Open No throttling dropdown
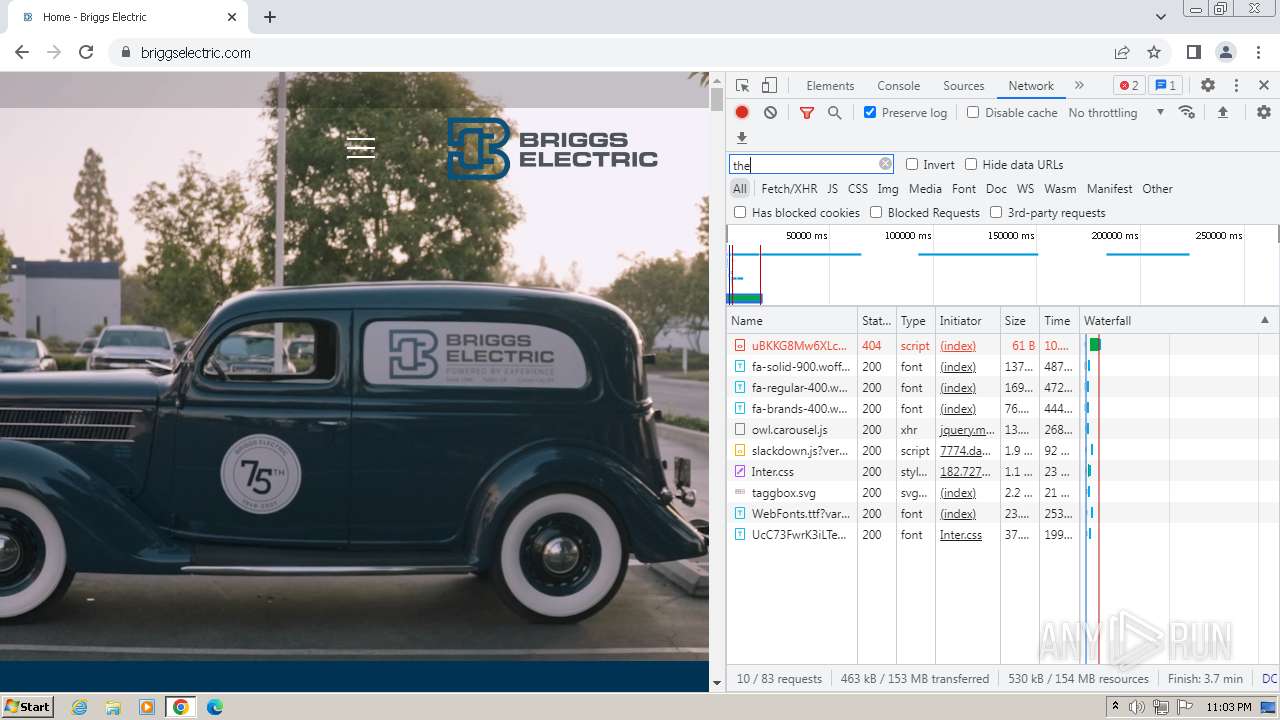Image resolution: width=1280 pixels, height=720 pixels. coord(1116,113)
